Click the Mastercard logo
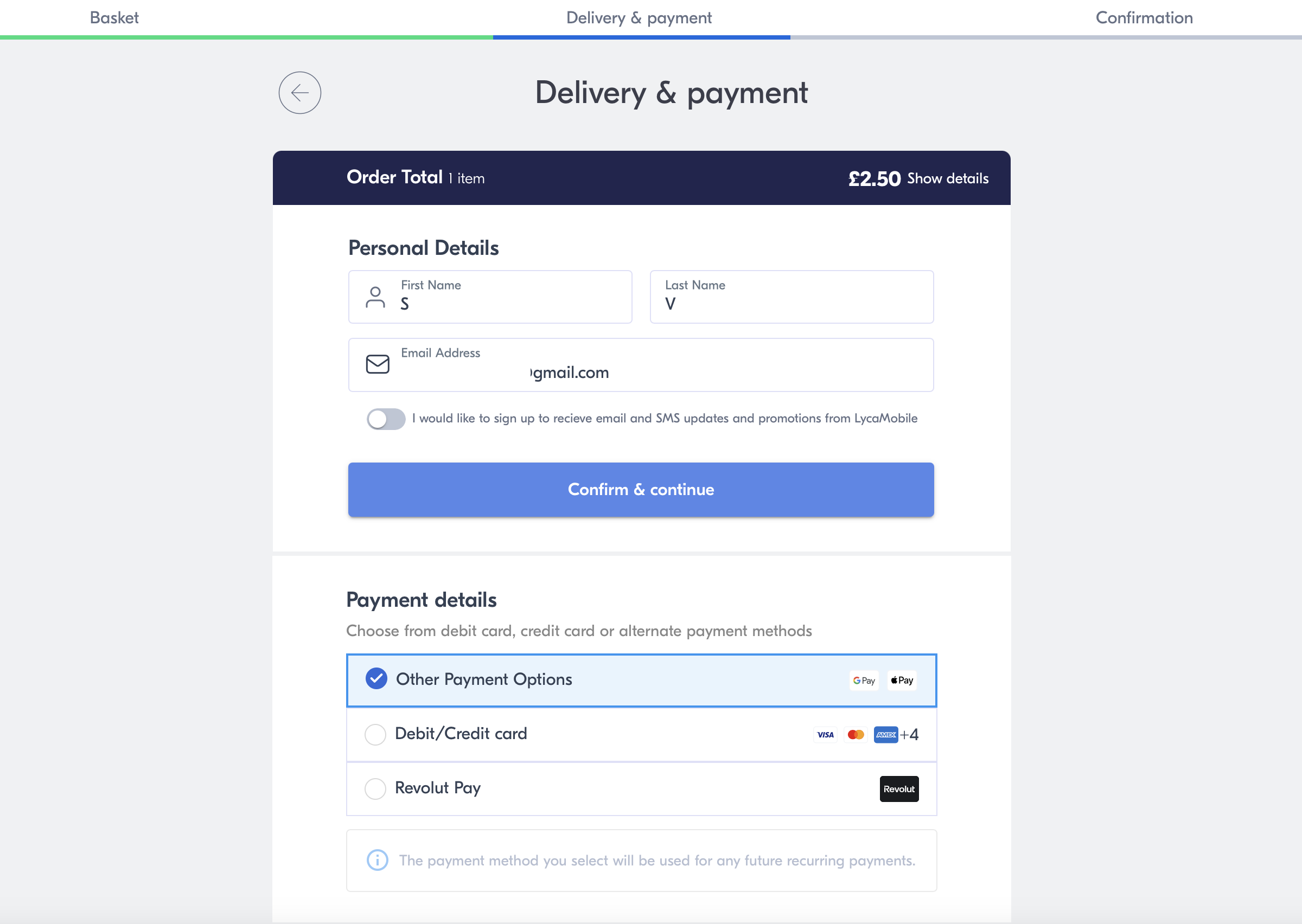1302x924 pixels. coord(856,735)
